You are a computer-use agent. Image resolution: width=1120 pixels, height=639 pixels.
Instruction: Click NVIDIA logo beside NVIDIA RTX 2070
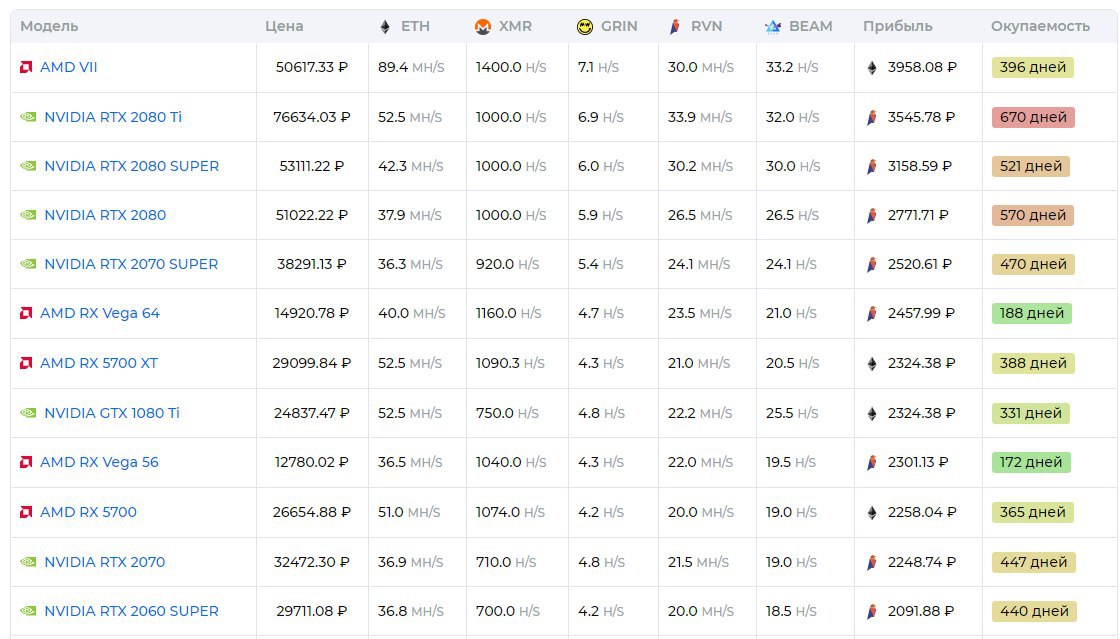pos(28,562)
